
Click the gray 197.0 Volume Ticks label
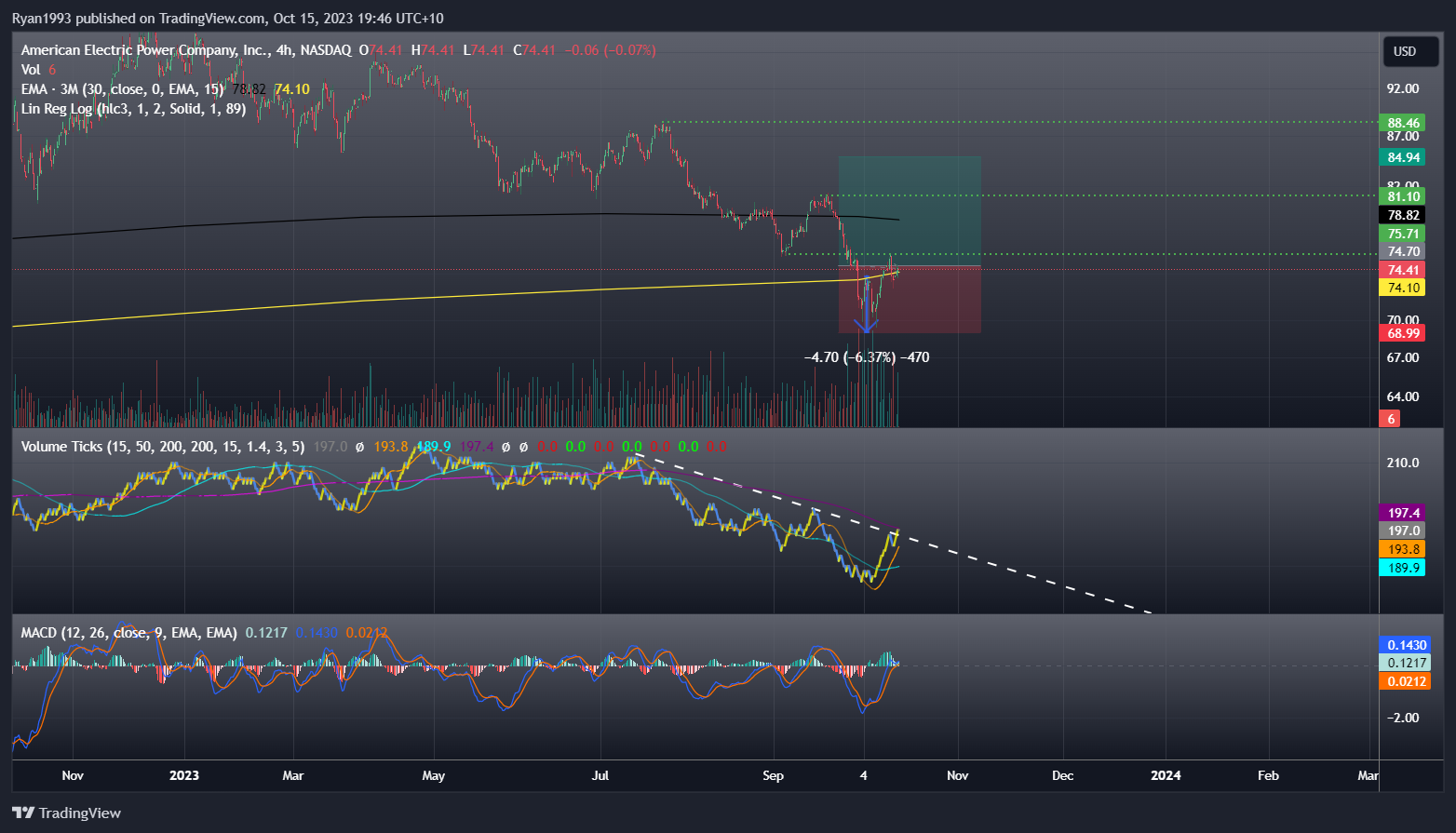(x=1403, y=531)
